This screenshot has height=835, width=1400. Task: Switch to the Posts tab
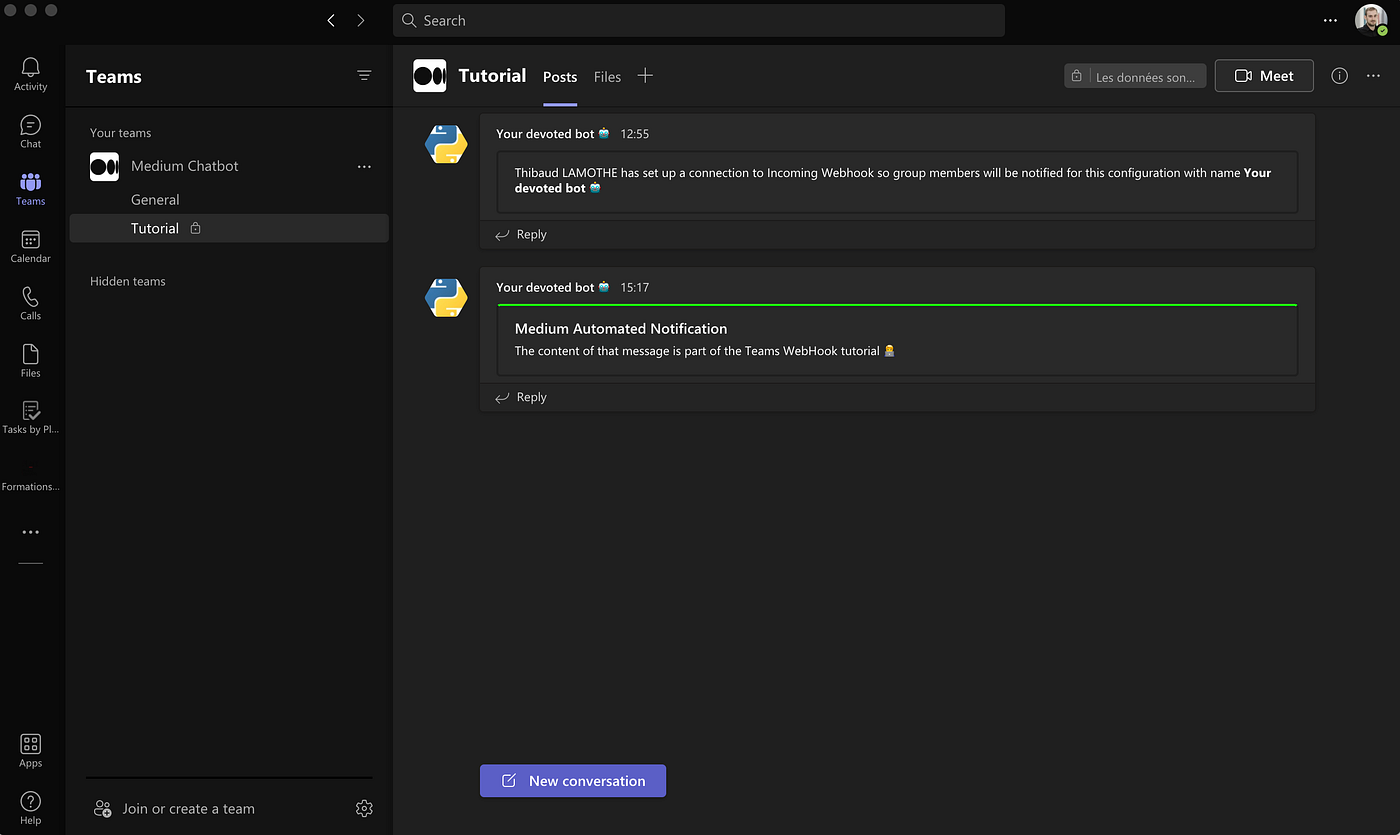coord(560,77)
